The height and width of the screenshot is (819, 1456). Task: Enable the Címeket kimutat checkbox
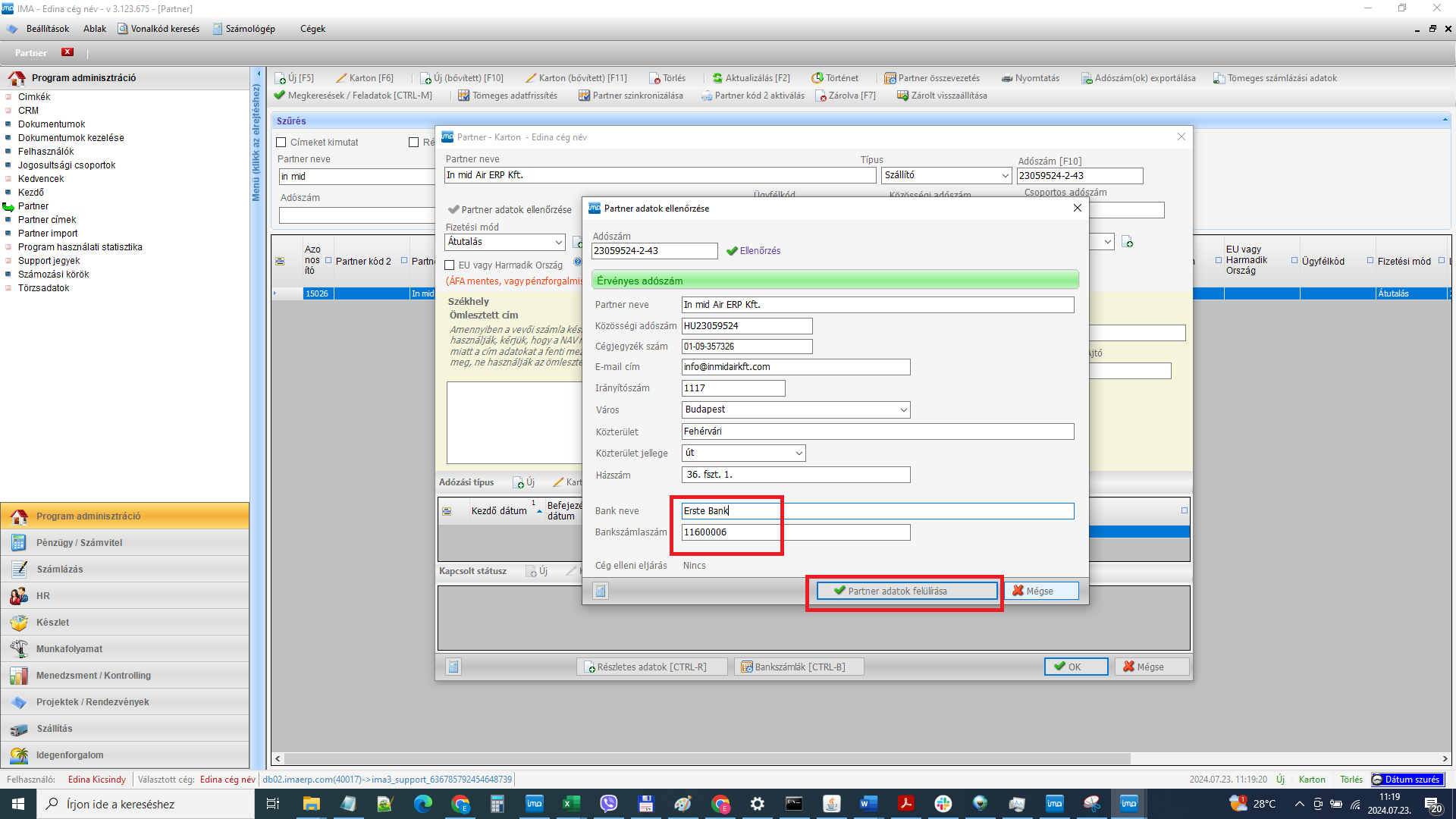coord(281,142)
